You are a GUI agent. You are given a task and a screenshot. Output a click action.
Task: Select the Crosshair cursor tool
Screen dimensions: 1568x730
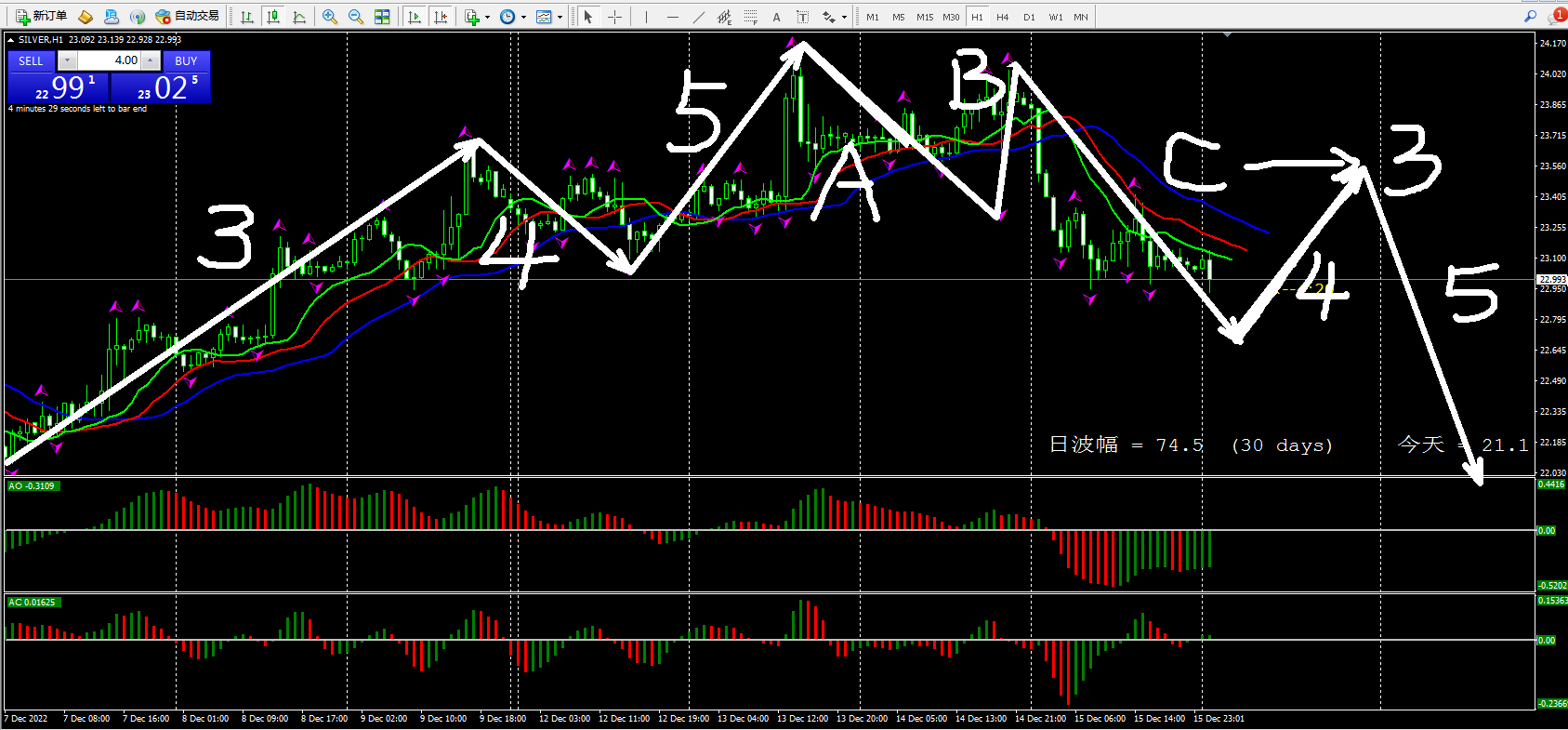pos(614,17)
